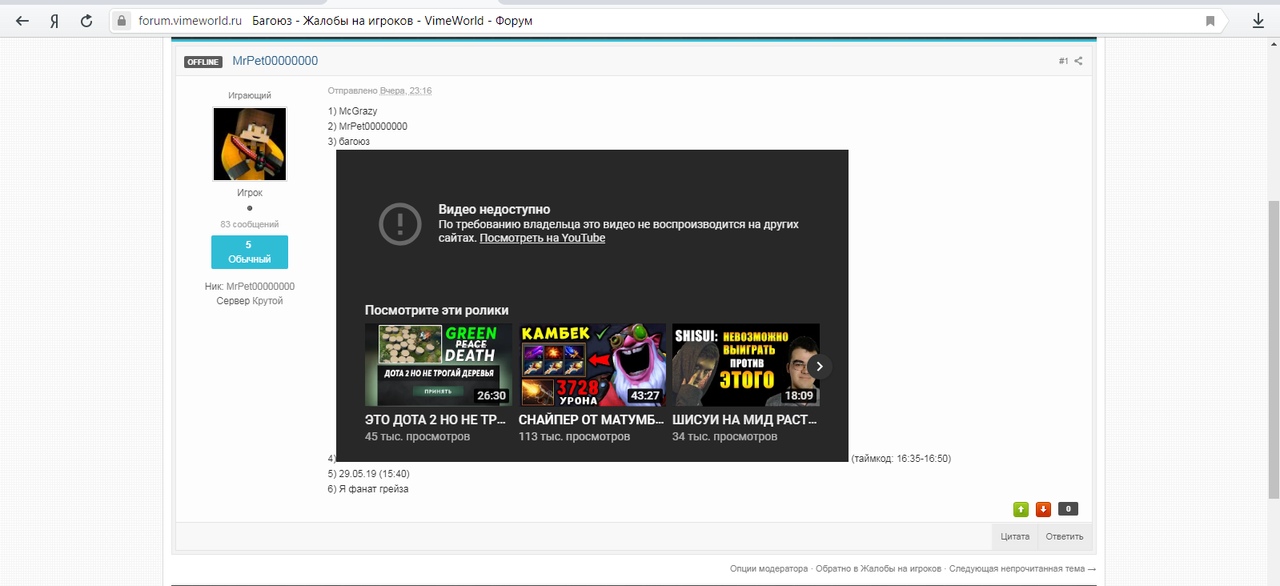This screenshot has width=1280, height=586.
Task: Open the КАМБЕК sniper video thumbnail
Action: pos(592,364)
